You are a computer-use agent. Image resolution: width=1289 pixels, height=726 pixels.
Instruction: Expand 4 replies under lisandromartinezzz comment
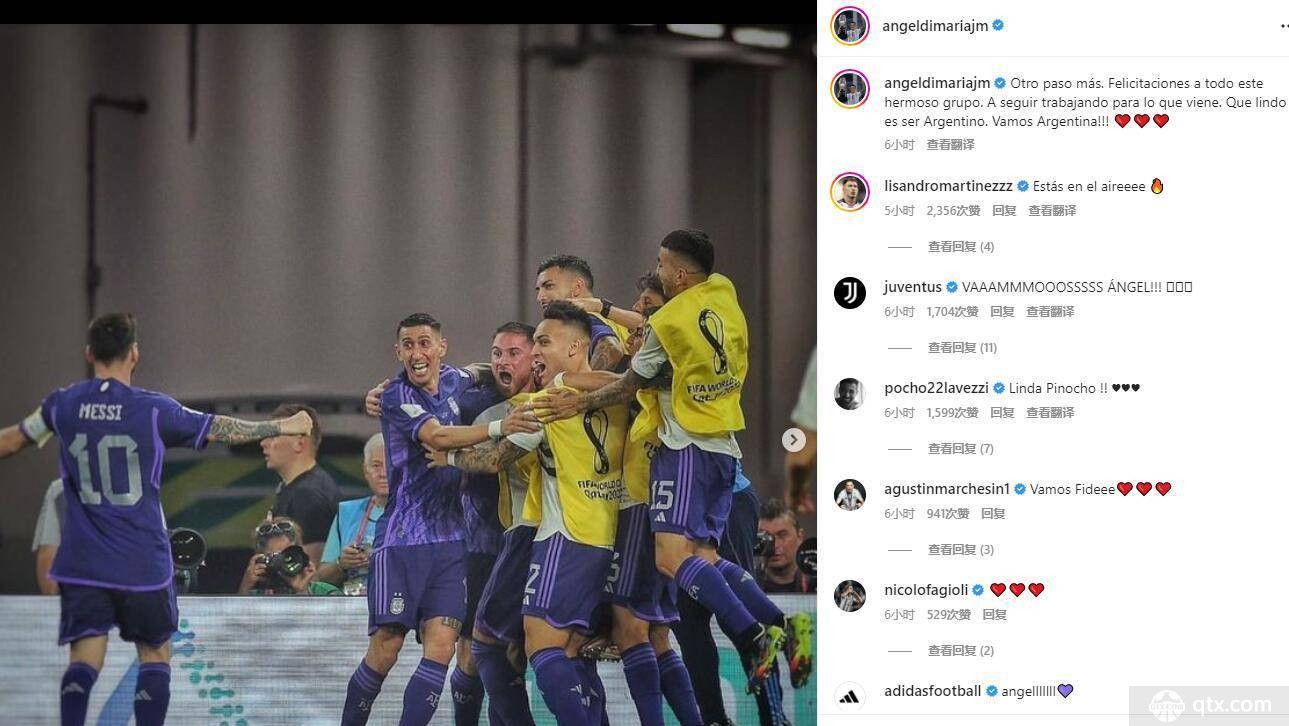click(960, 247)
